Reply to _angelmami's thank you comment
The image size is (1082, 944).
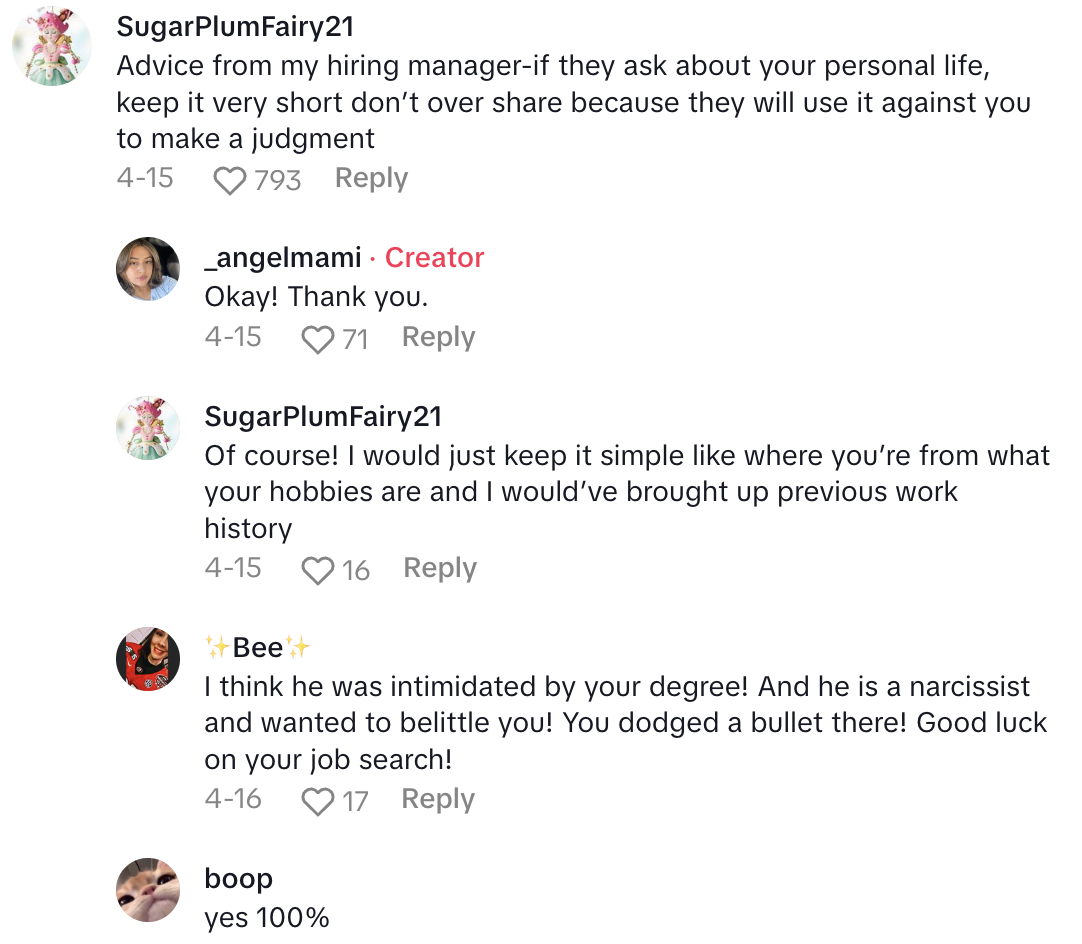[x=438, y=338]
